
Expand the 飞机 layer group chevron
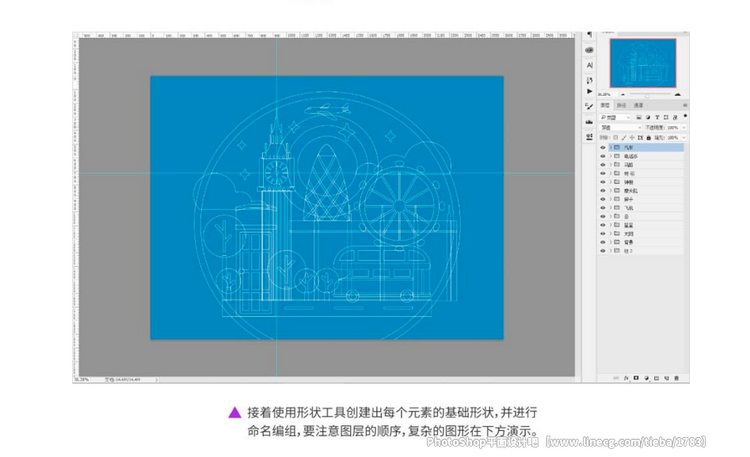tap(611, 208)
